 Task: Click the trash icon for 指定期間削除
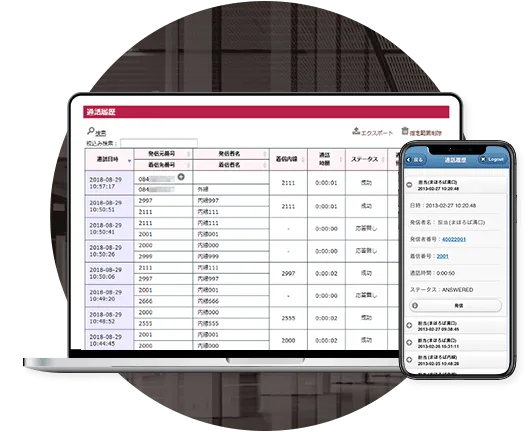pos(405,130)
